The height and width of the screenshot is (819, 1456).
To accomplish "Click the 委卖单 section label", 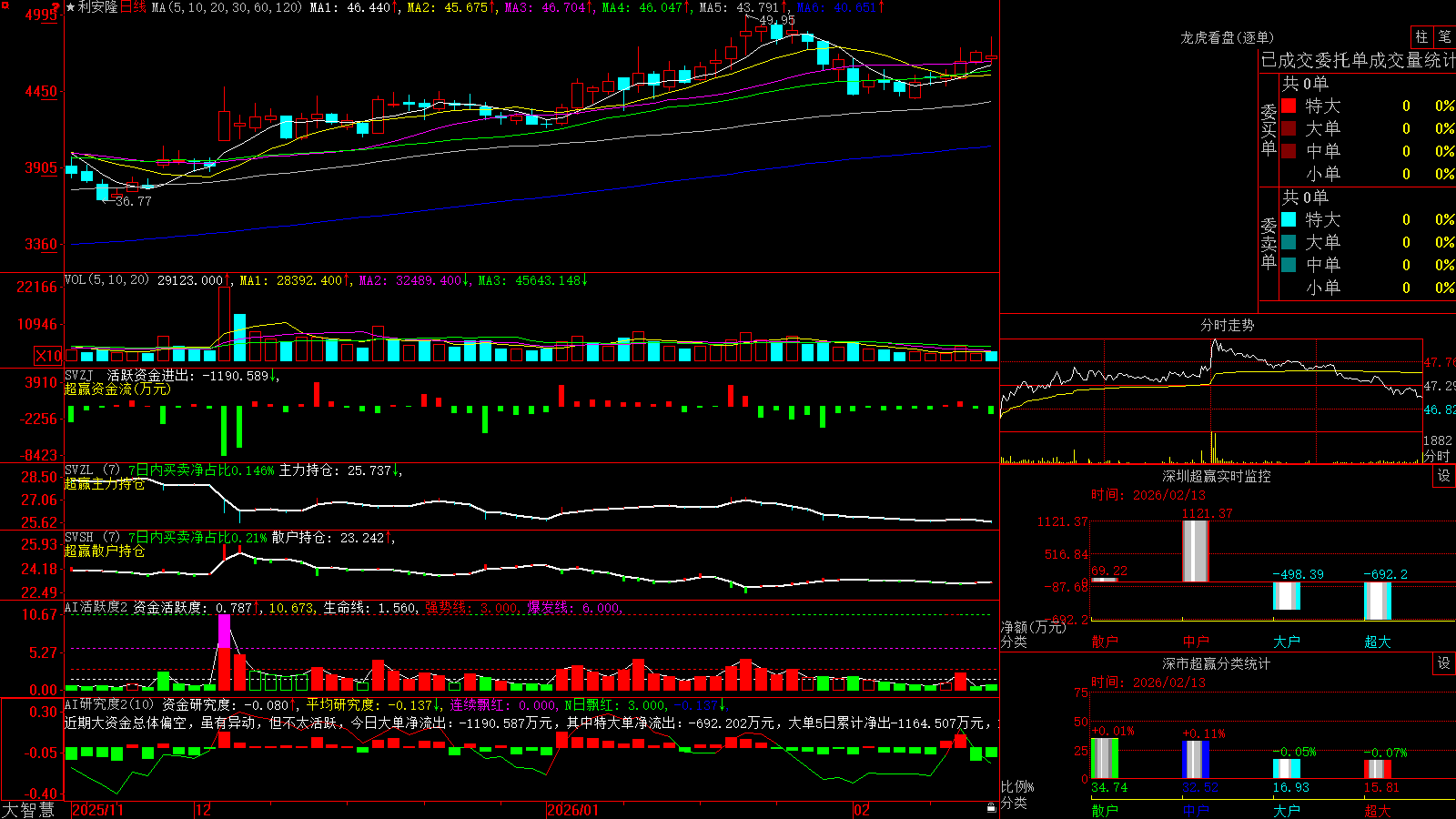I will click(1269, 243).
